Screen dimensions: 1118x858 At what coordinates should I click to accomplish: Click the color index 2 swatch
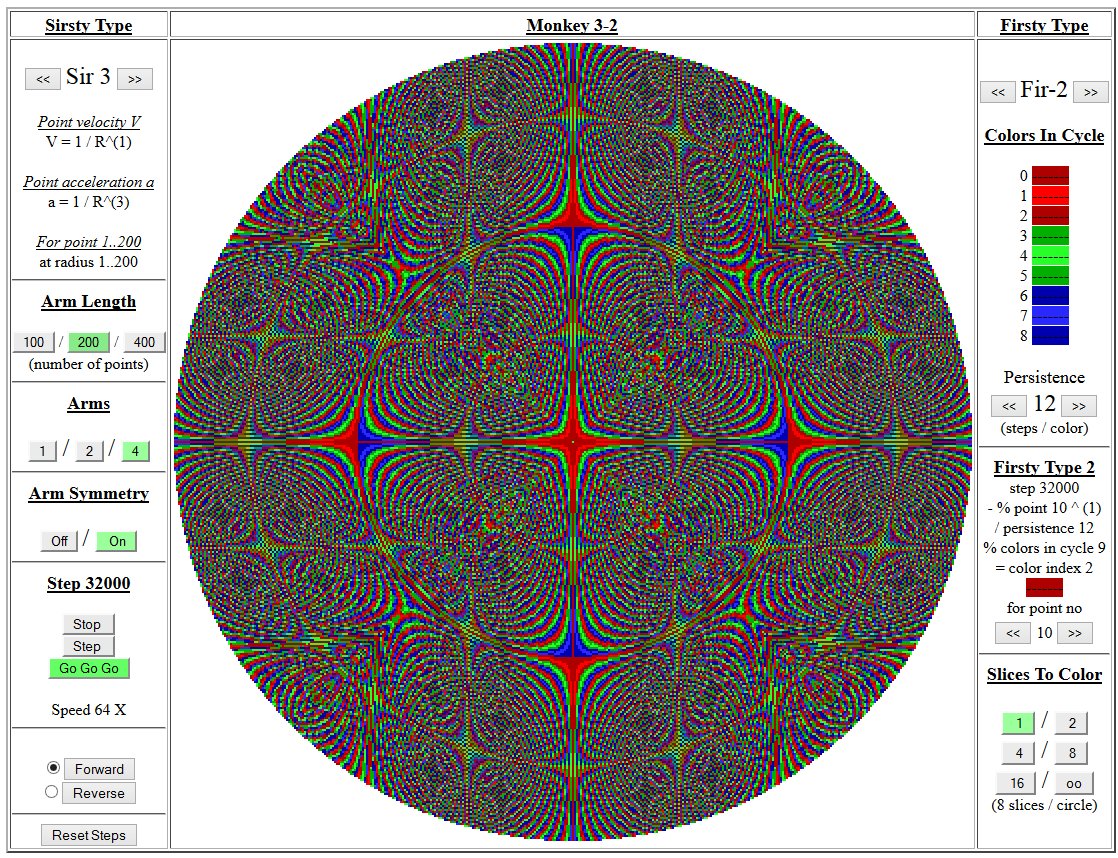[x=1044, y=588]
